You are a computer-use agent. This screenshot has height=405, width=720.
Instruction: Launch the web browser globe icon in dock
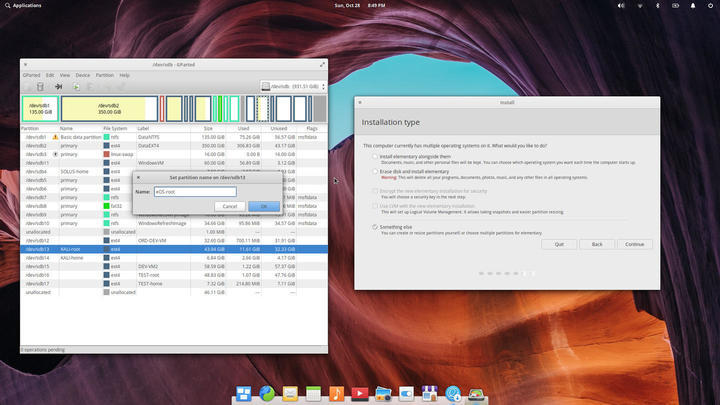(267, 394)
